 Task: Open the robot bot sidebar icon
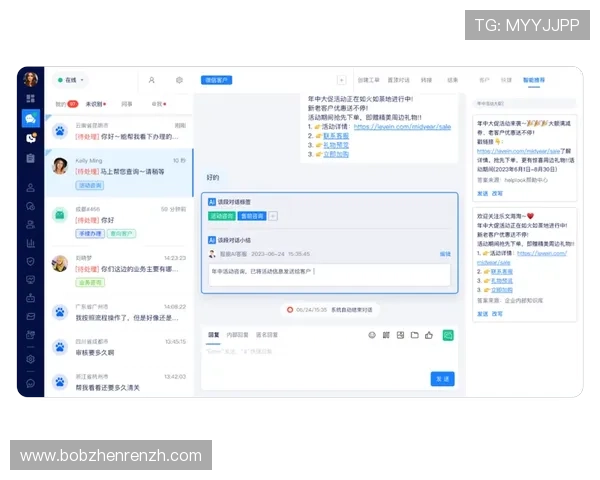[31, 298]
